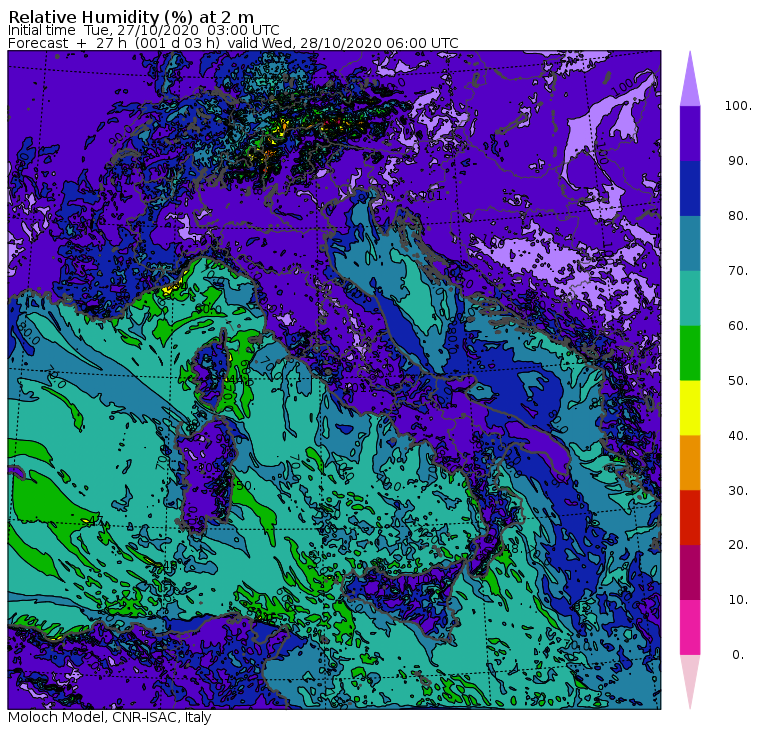Click the legend label "80."
Screen dimensions: 760x731
coord(738,216)
